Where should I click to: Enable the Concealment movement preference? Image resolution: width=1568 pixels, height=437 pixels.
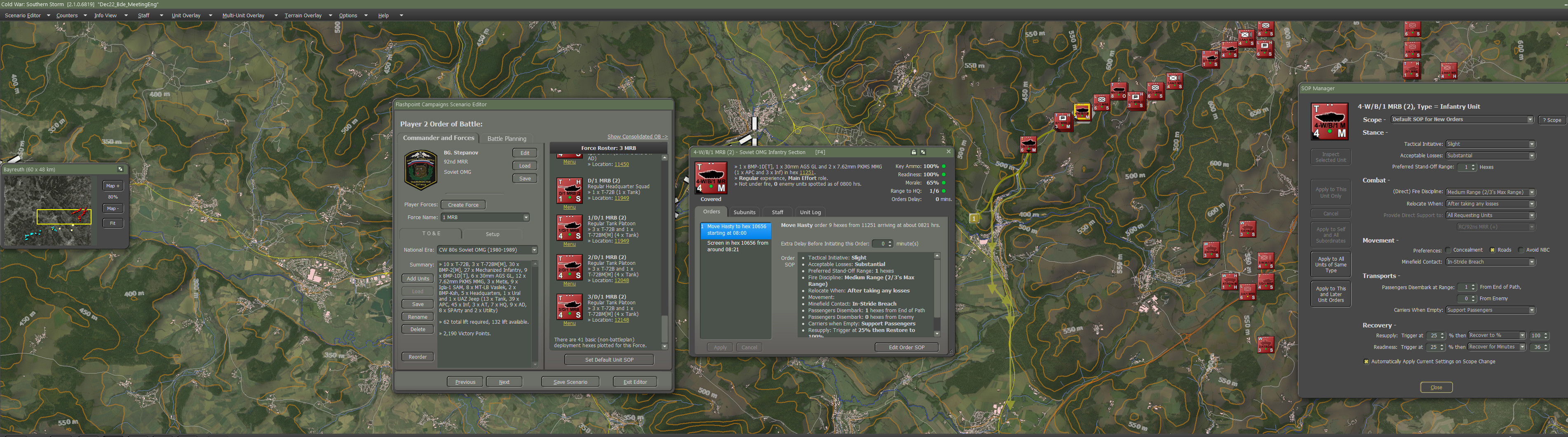[x=1449, y=250]
